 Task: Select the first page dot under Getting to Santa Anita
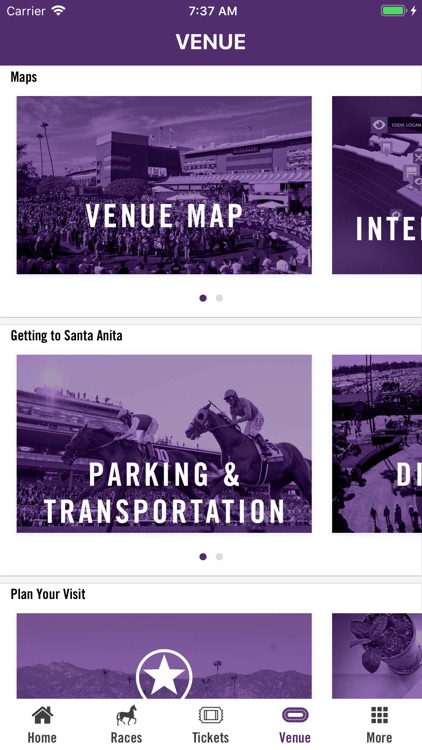[x=203, y=556]
